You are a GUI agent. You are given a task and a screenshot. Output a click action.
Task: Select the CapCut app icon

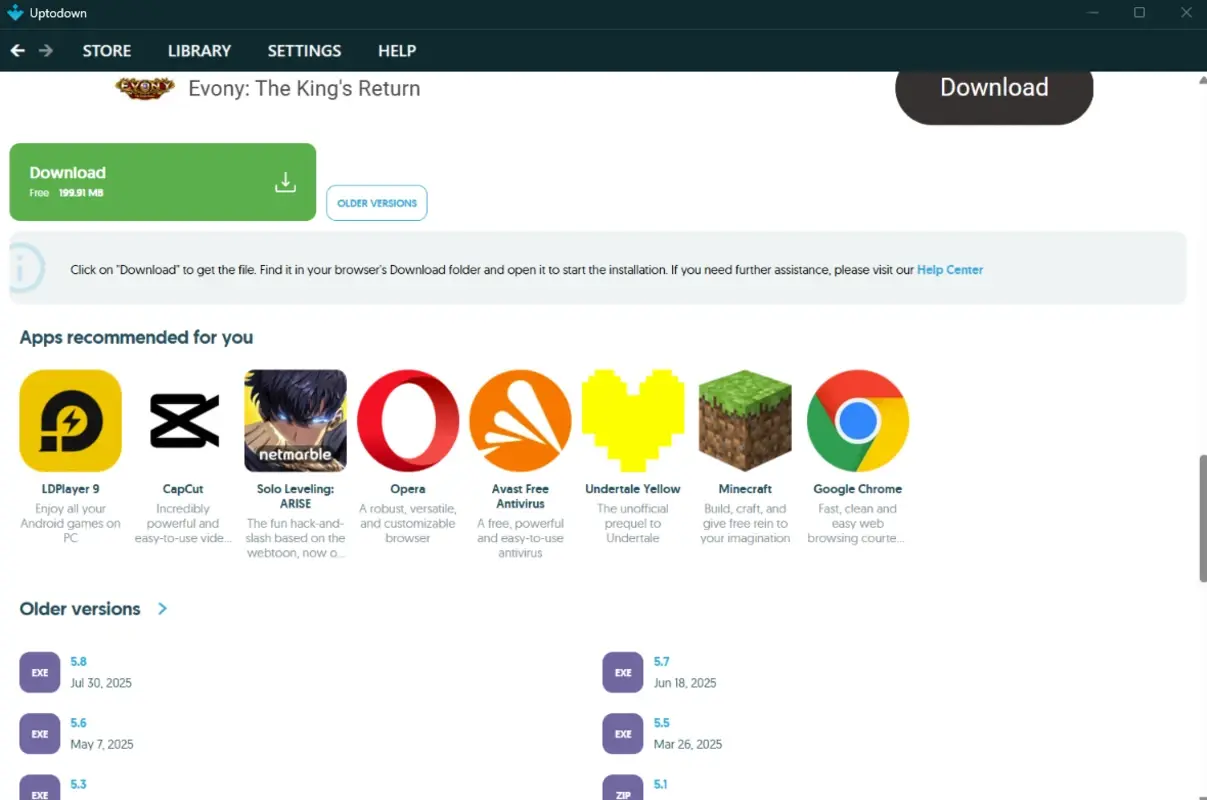(183, 420)
